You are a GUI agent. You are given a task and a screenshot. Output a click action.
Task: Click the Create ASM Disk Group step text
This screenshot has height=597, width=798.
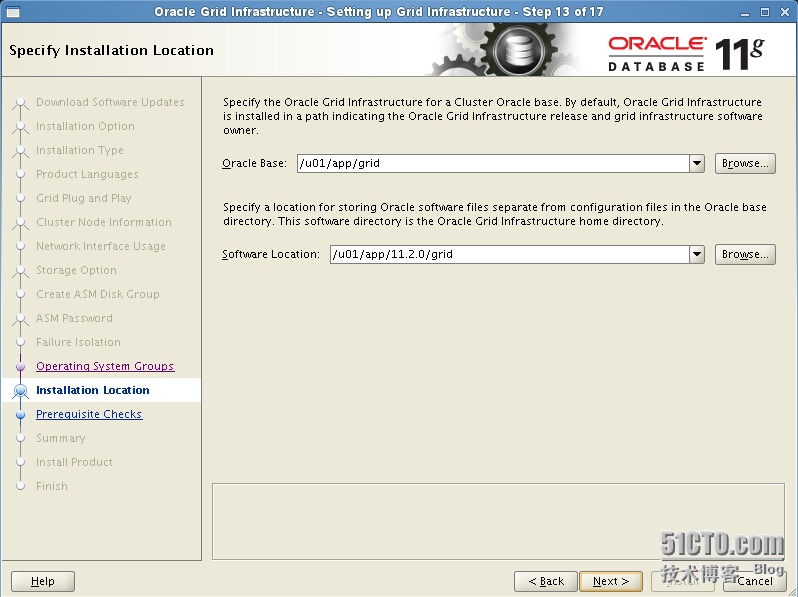tap(98, 294)
